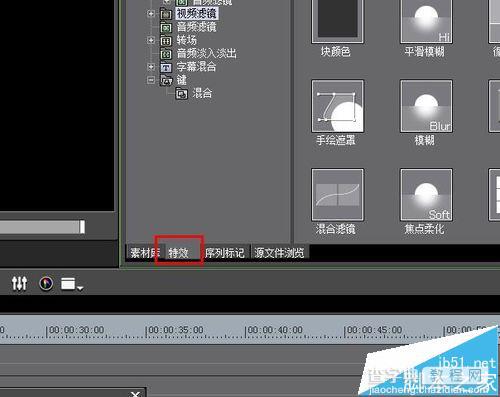Pick the 焦点柔化 Soft effect thumbnail
This screenshot has width=500, height=397.
pyautogui.click(x=426, y=195)
